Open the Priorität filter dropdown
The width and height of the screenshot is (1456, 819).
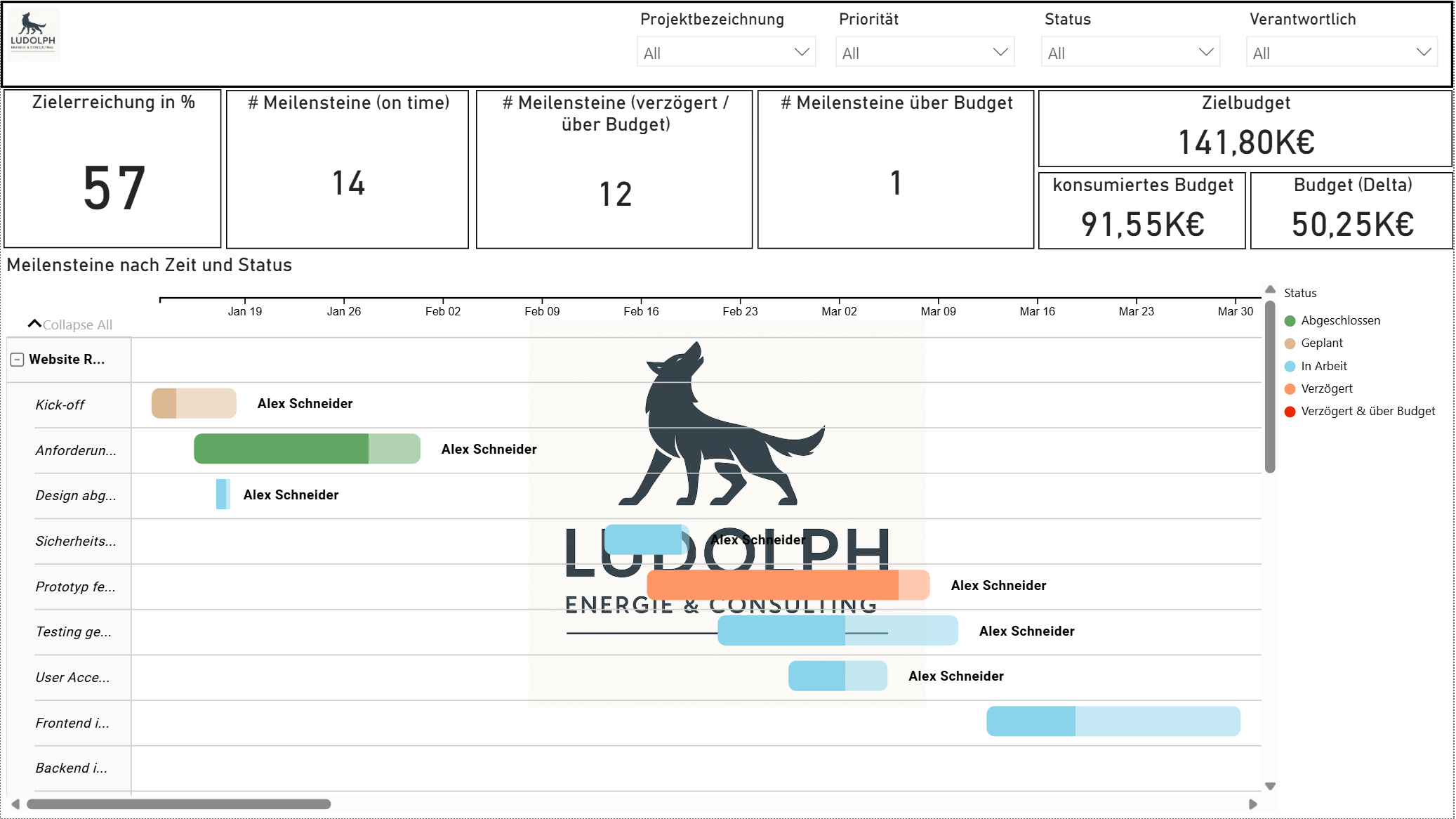924,53
